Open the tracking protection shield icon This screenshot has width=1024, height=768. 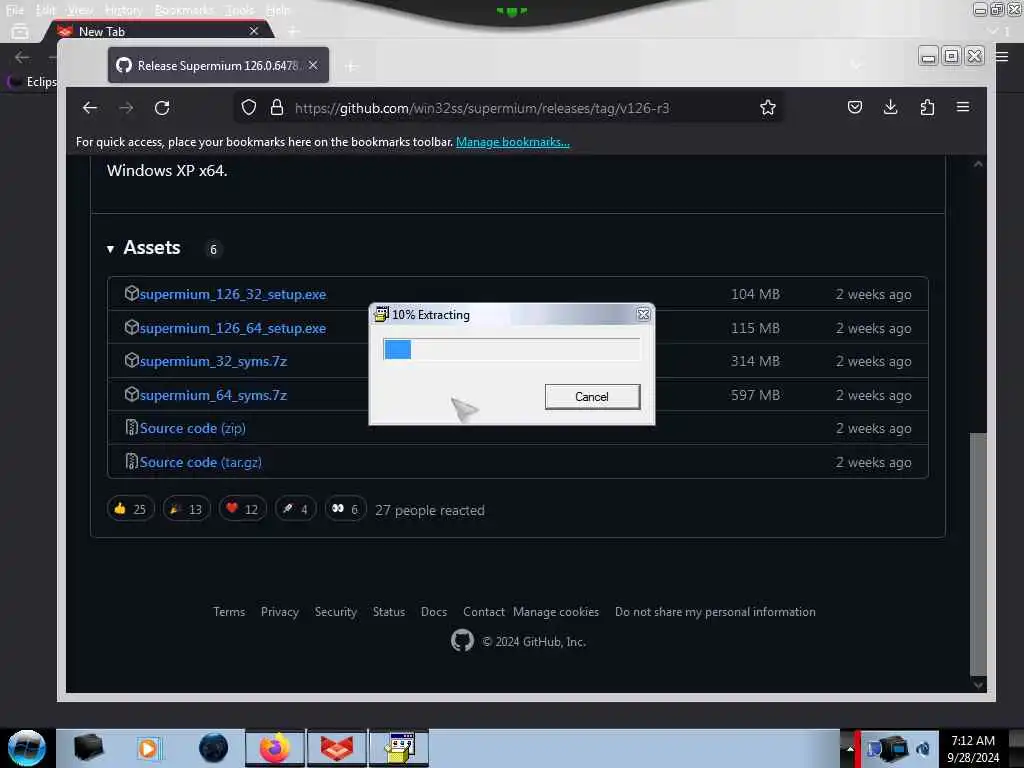(249, 108)
